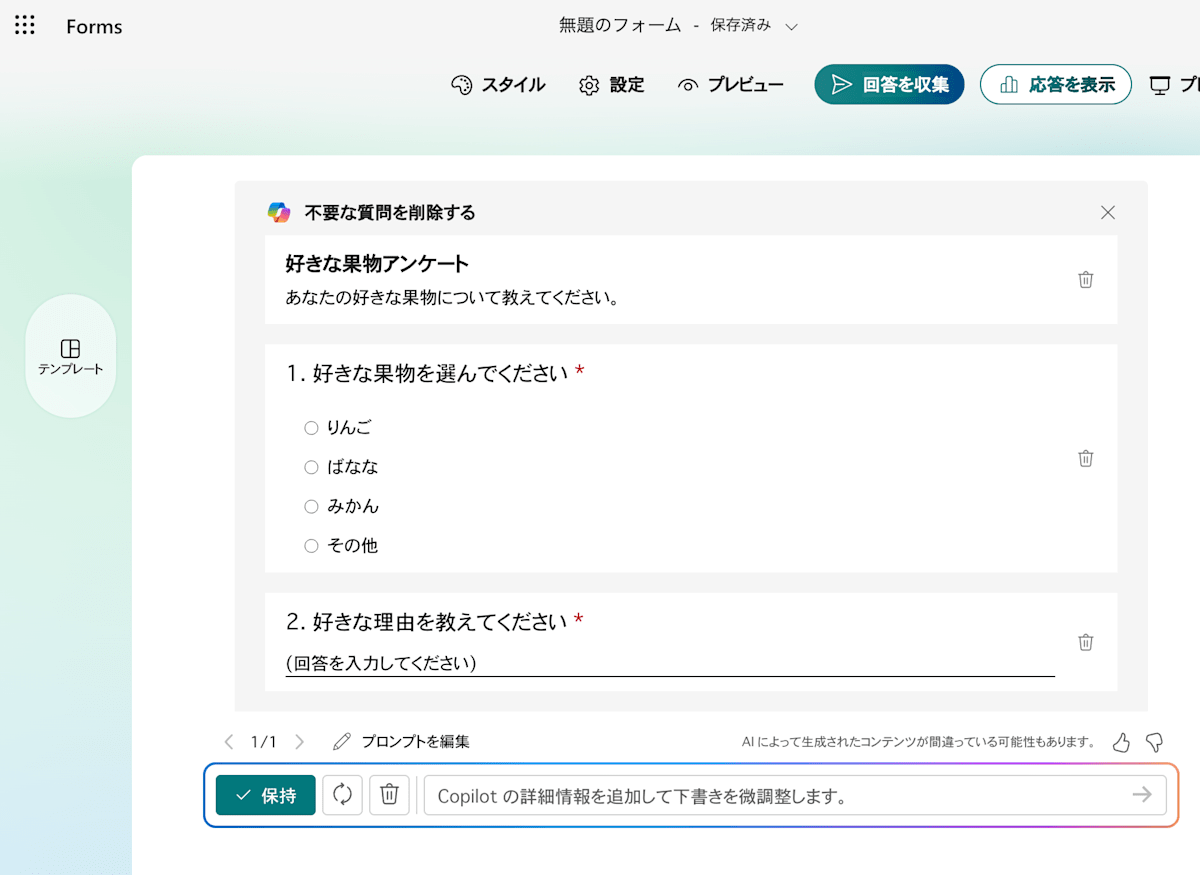Click 不要な質問を削除する prompt text
Screen dimensions: 1200x875
[x=390, y=213]
